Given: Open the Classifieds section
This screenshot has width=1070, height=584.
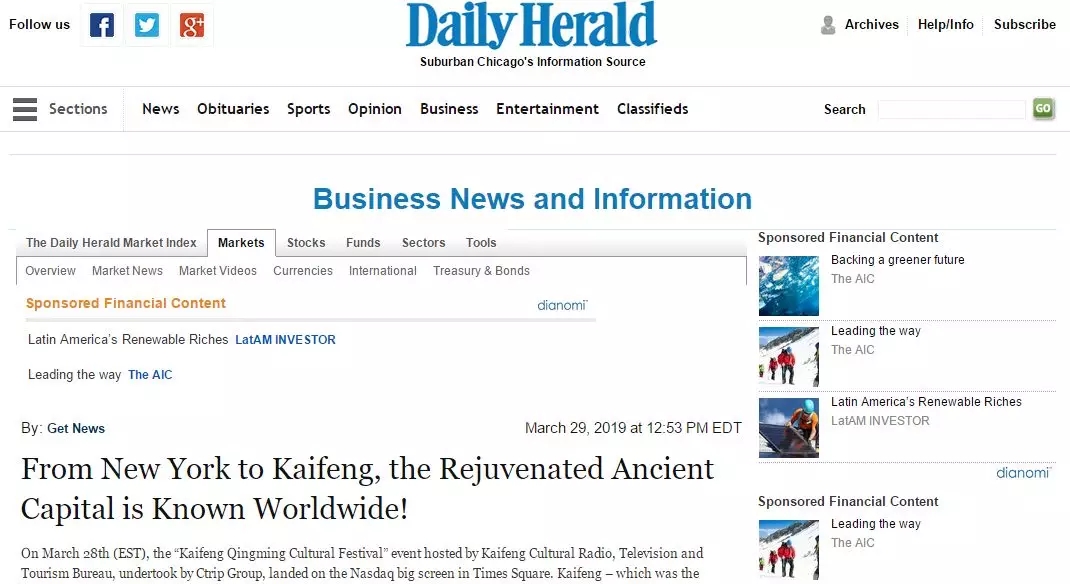Looking at the screenshot, I should (652, 109).
